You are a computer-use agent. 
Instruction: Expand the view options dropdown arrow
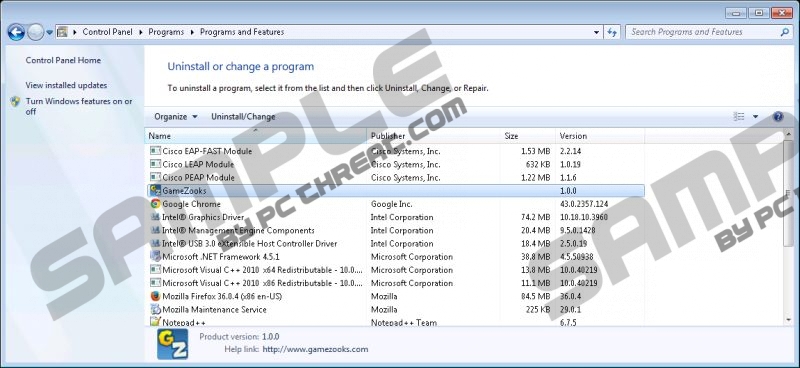click(x=756, y=117)
